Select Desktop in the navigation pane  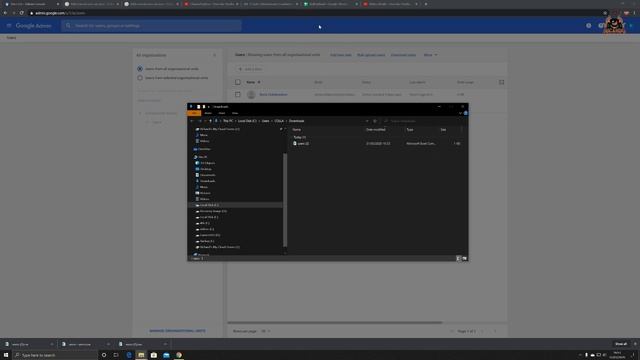coord(204,169)
